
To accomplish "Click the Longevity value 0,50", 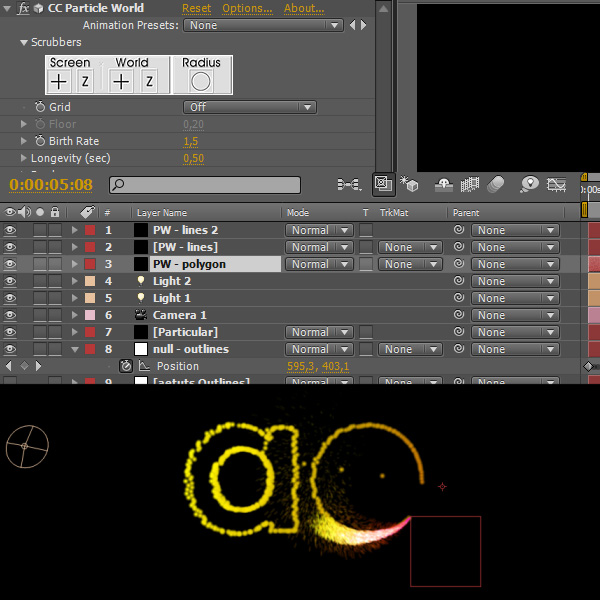I will (x=193, y=158).
